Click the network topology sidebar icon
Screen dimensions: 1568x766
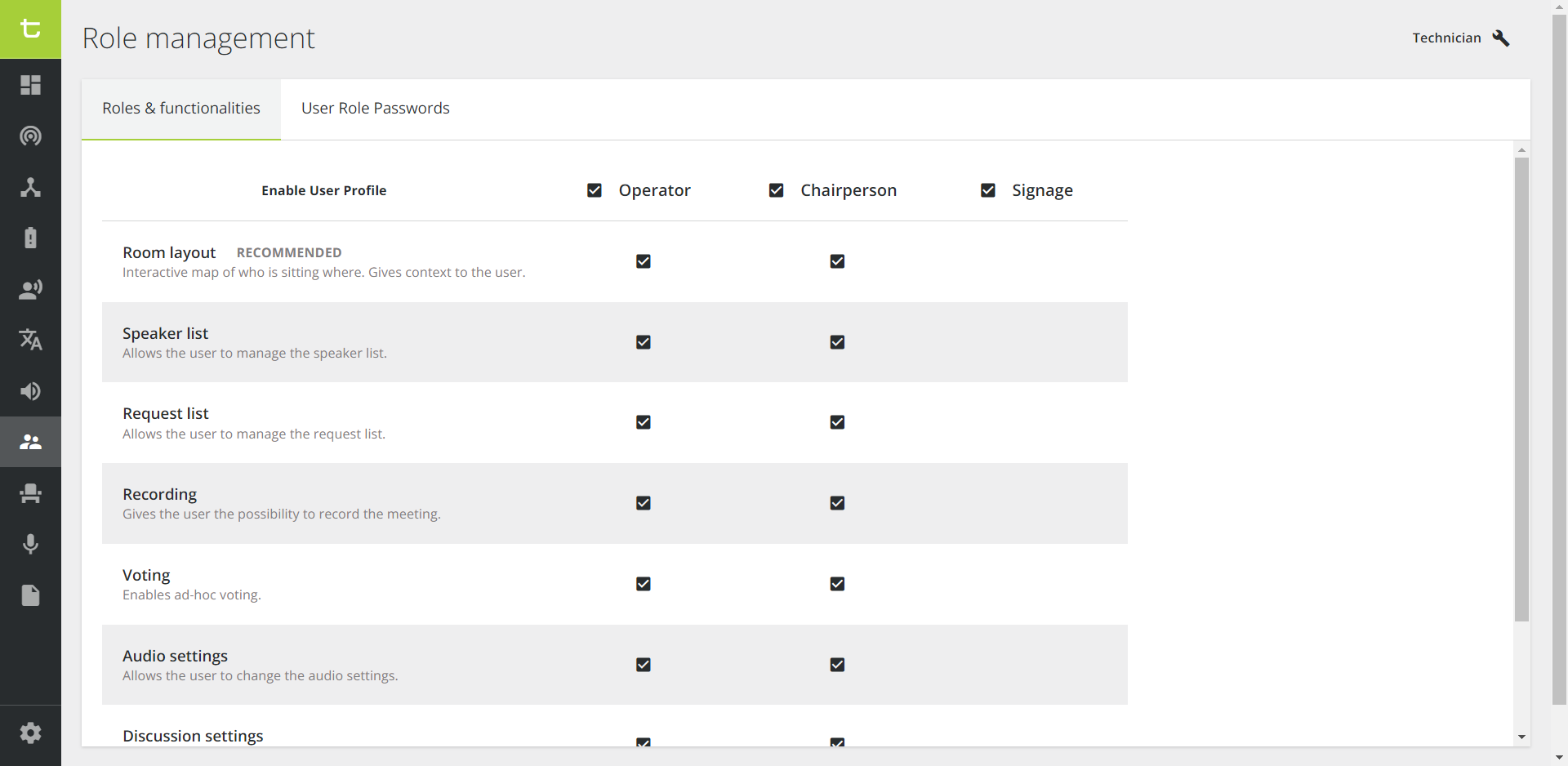click(30, 187)
